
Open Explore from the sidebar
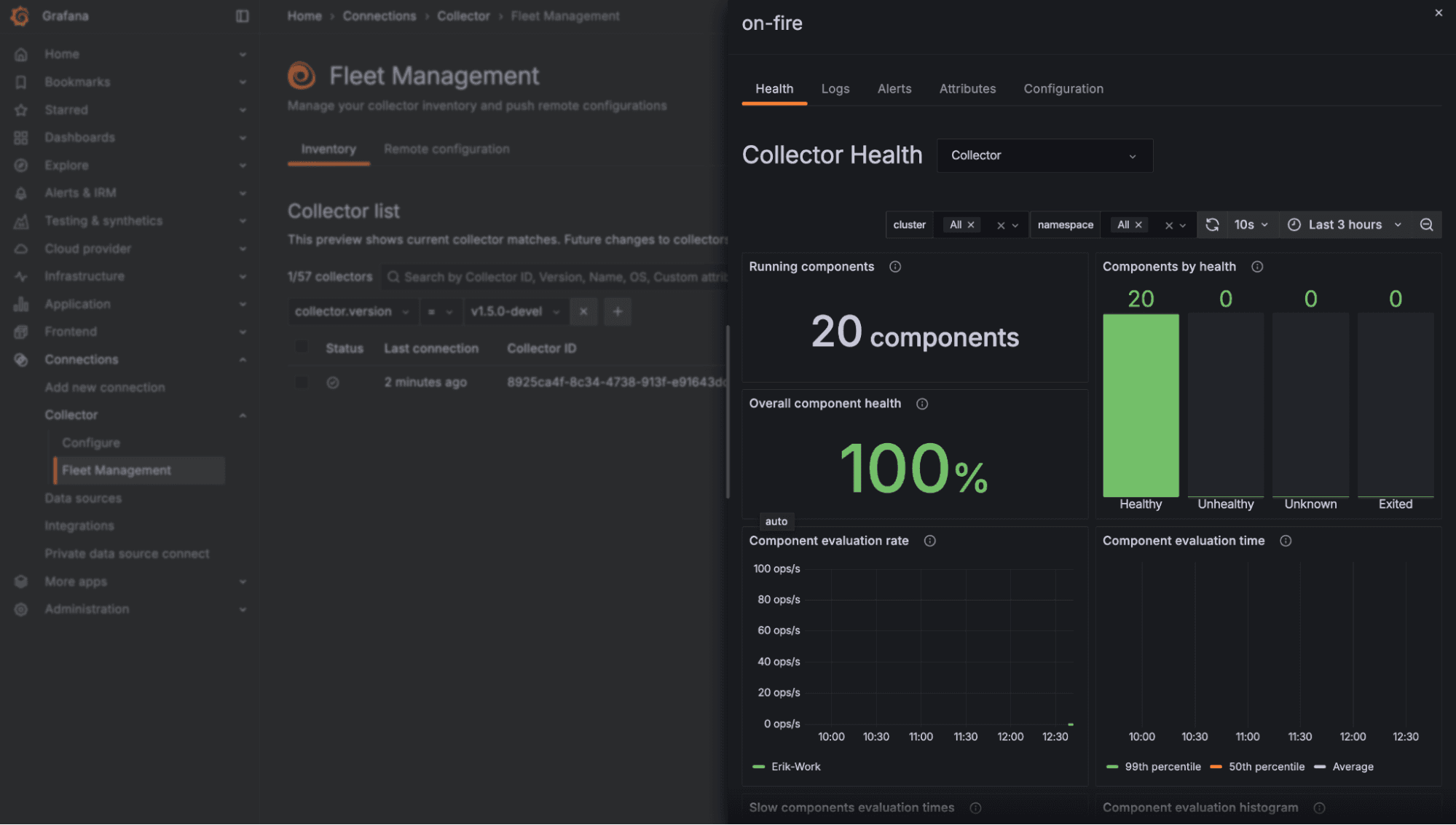tap(67, 165)
